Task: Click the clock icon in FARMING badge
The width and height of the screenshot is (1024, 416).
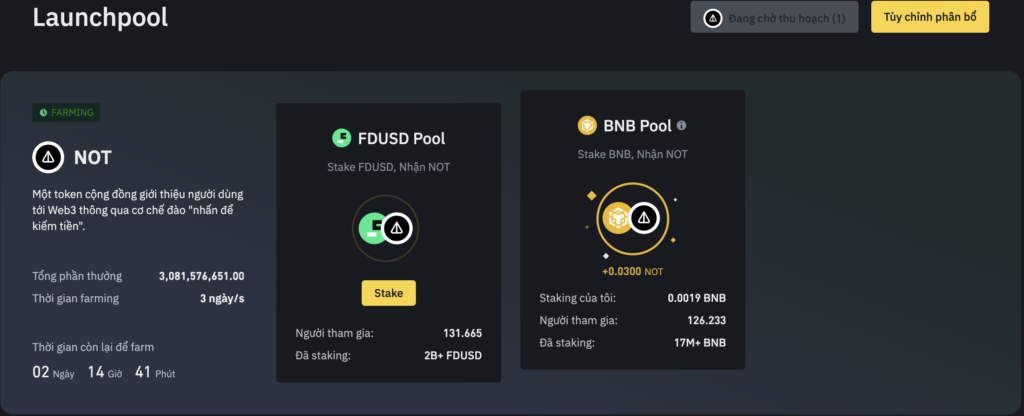Action: tap(44, 112)
